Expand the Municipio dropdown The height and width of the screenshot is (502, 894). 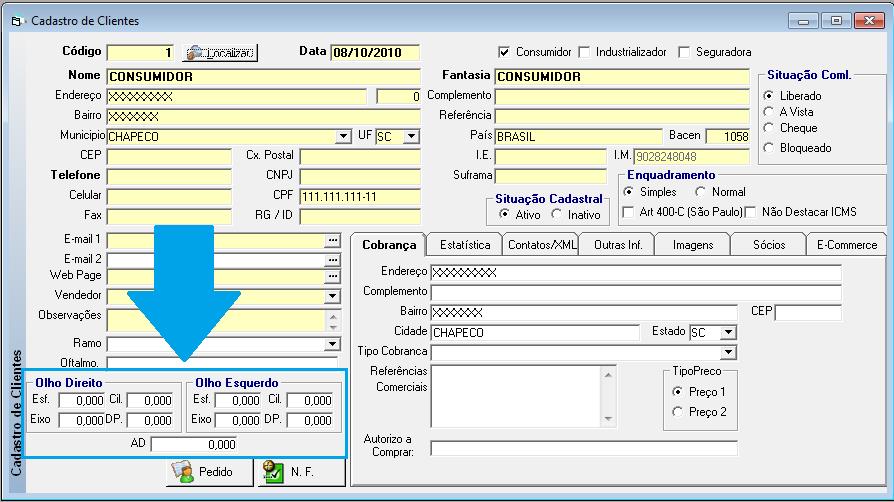(343, 136)
